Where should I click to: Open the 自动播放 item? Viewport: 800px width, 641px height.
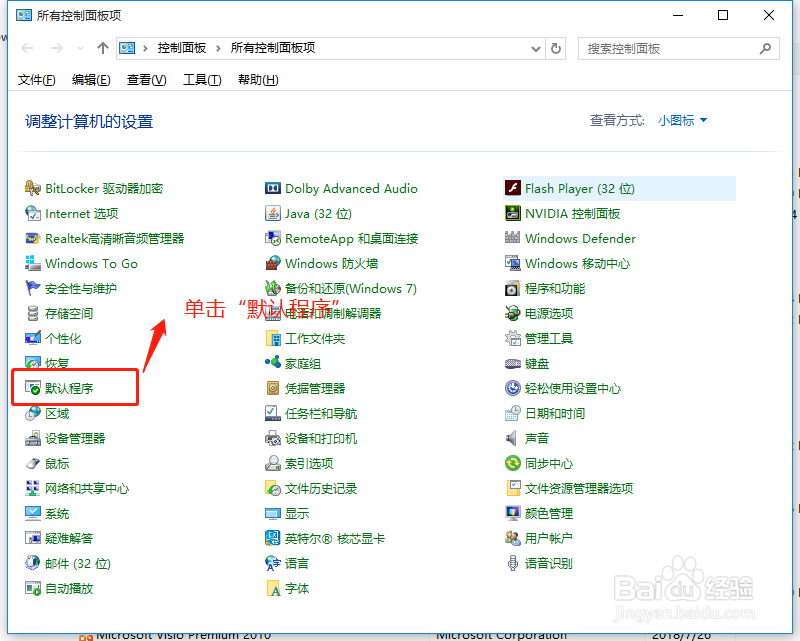click(69, 588)
